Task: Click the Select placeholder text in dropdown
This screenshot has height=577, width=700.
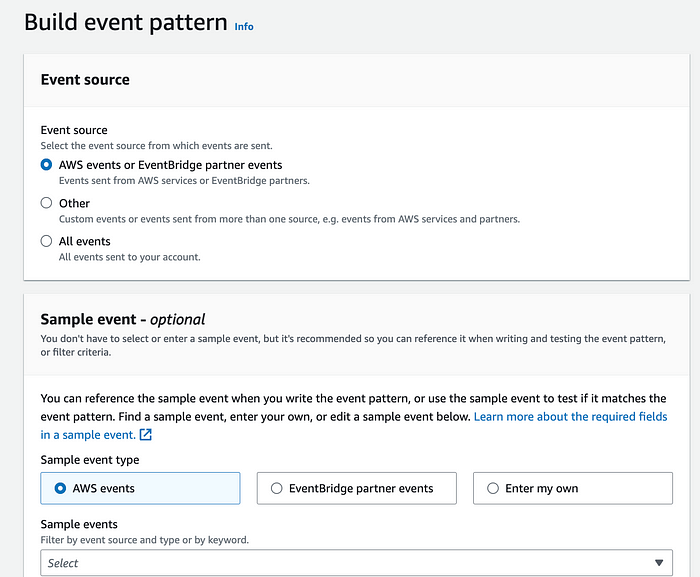Action: (x=63, y=563)
